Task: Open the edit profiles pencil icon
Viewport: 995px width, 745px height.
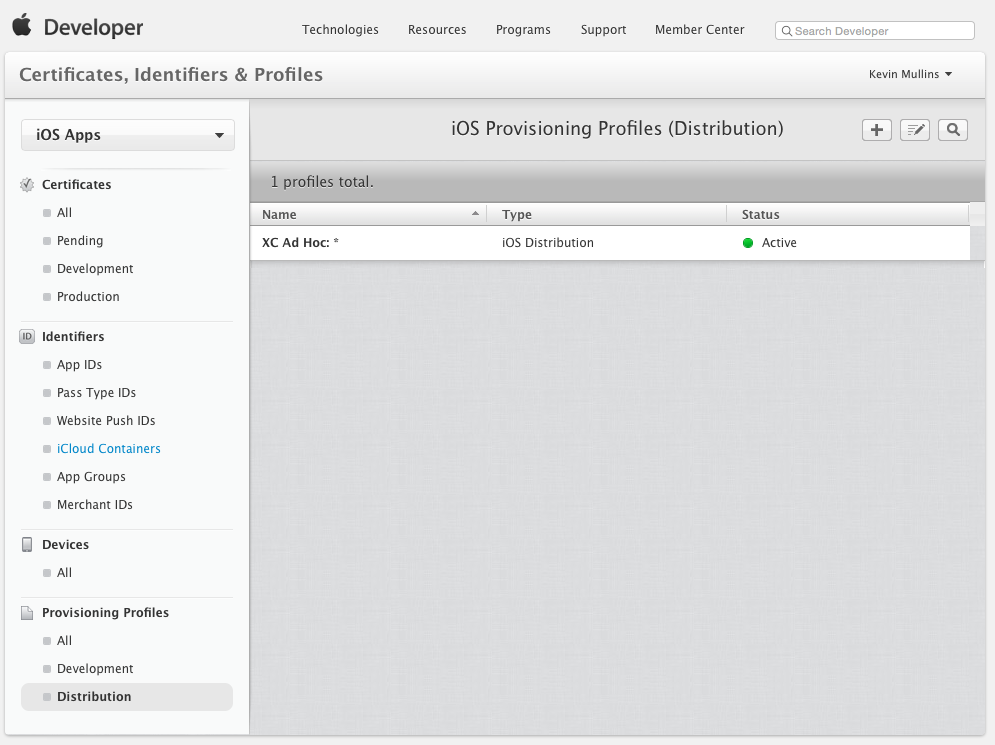Action: (x=914, y=129)
